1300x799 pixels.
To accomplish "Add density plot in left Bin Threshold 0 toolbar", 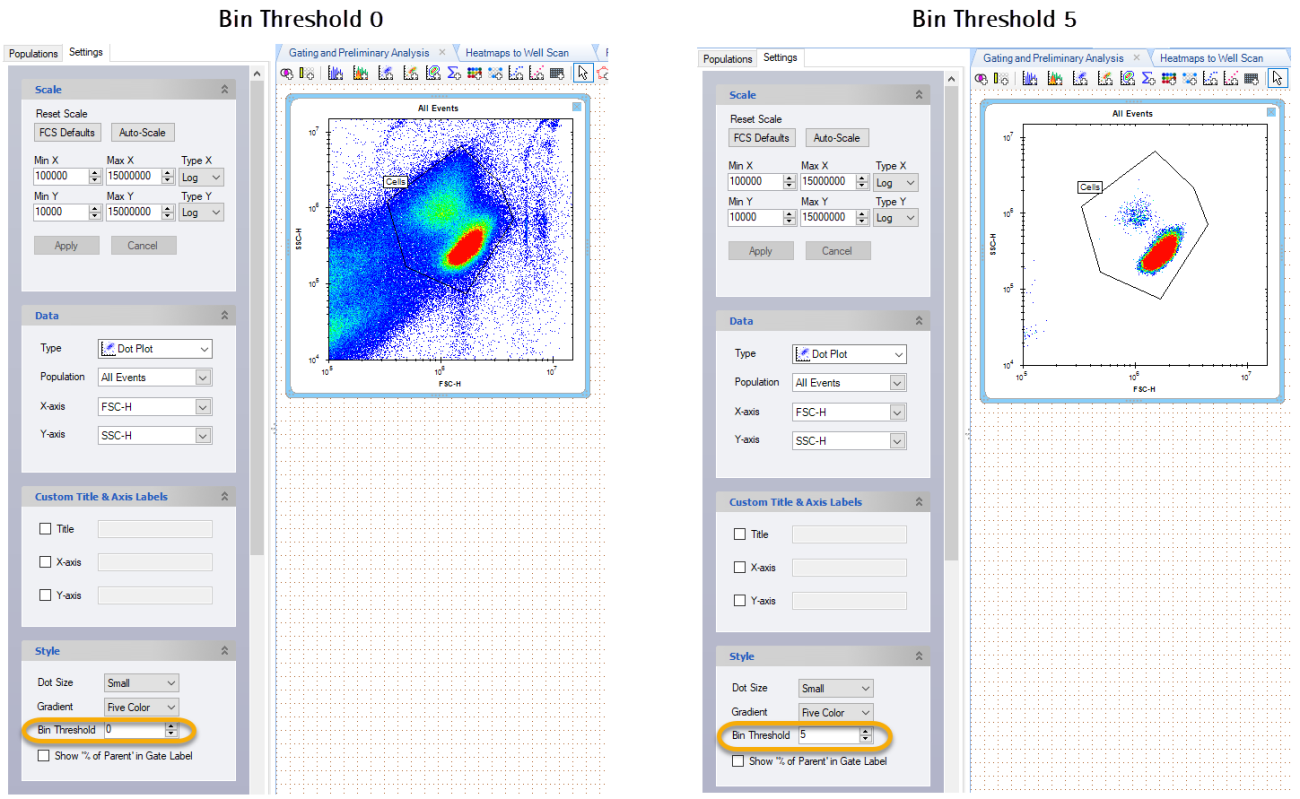I will coord(411,73).
